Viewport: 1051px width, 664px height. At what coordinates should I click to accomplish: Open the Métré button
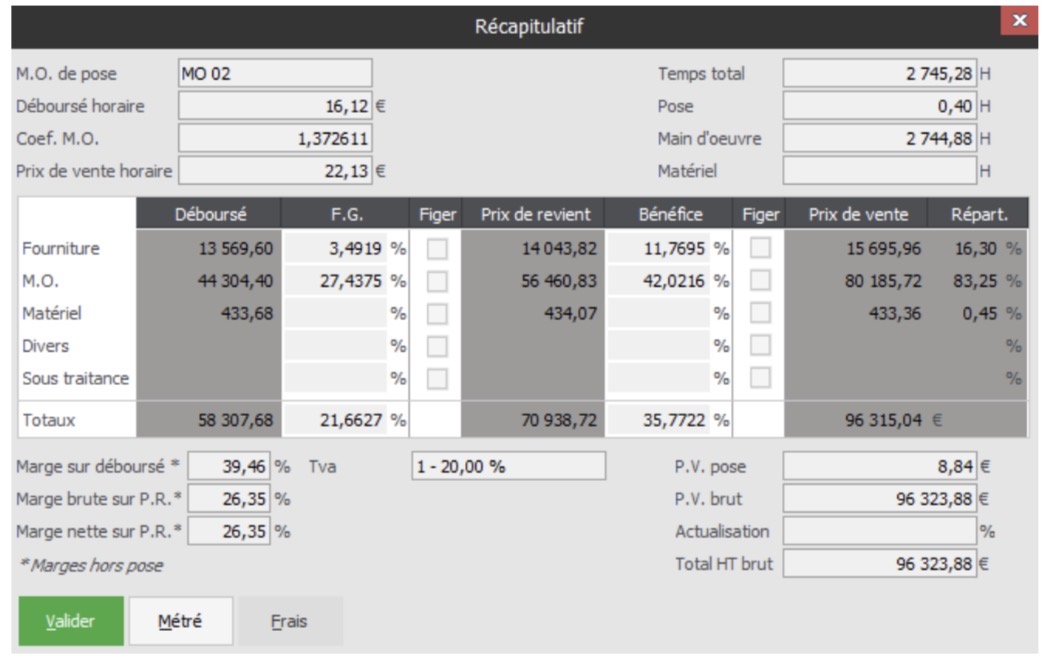pos(181,621)
